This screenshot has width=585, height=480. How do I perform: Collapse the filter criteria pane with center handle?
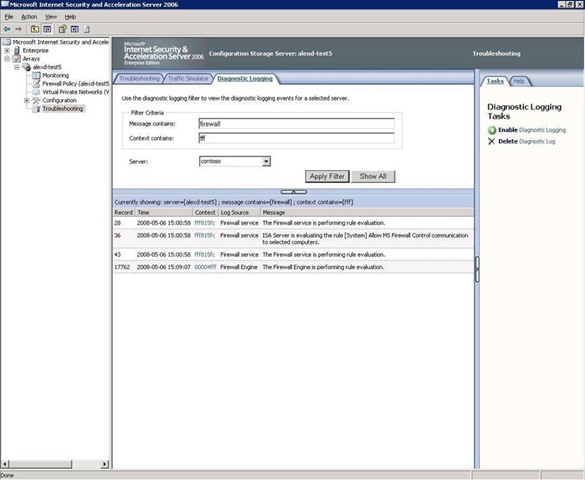tap(294, 192)
